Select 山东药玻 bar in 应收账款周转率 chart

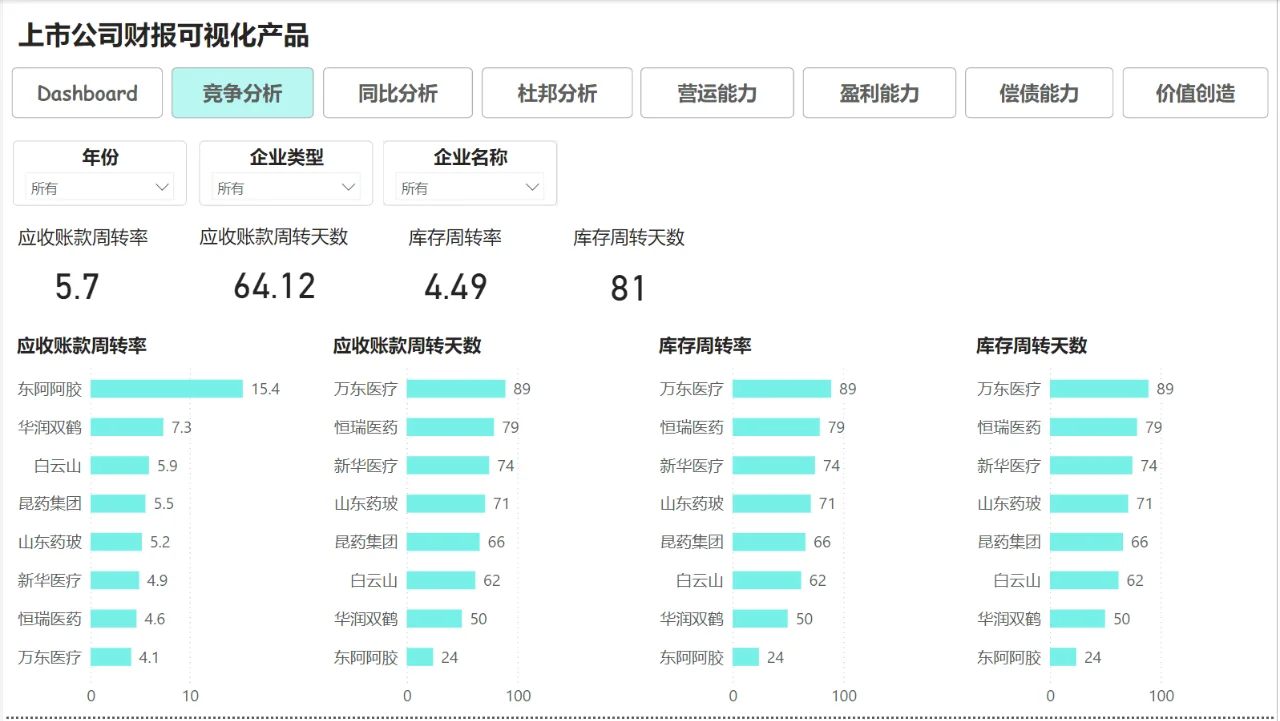pyautogui.click(x=116, y=542)
